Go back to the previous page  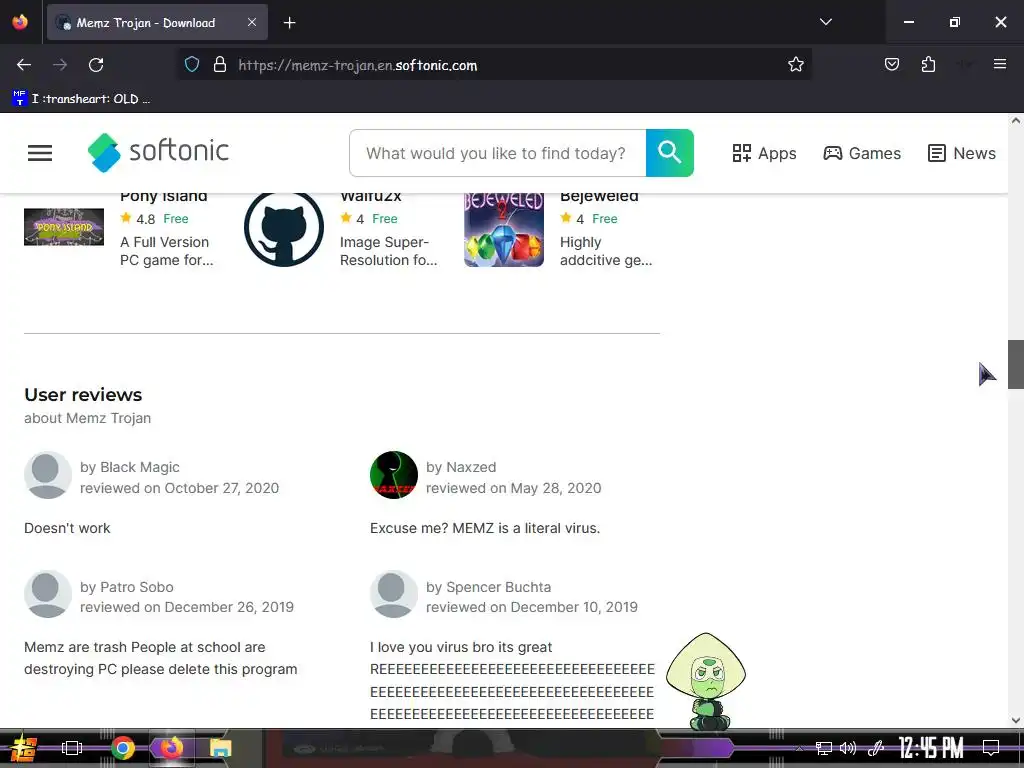pos(24,65)
